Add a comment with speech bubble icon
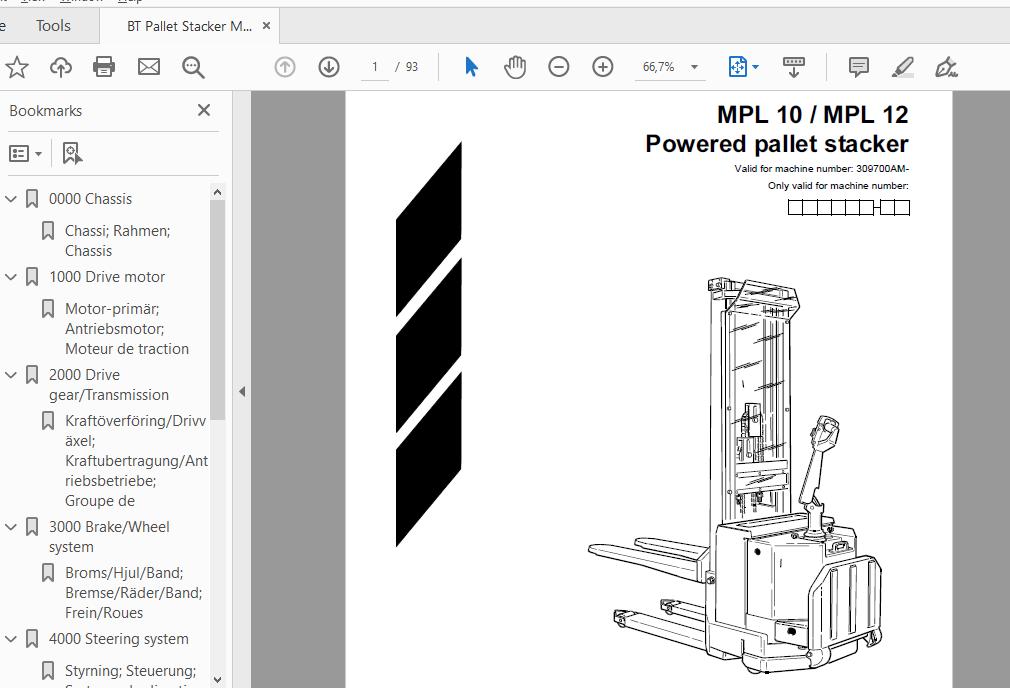This screenshot has width=1010, height=688. pyautogui.click(x=859, y=67)
